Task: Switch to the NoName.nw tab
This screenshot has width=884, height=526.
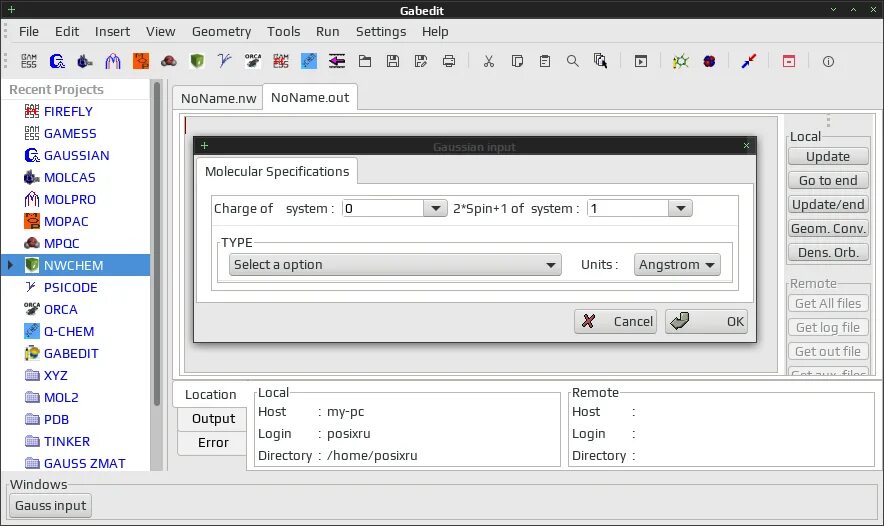Action: [x=219, y=98]
